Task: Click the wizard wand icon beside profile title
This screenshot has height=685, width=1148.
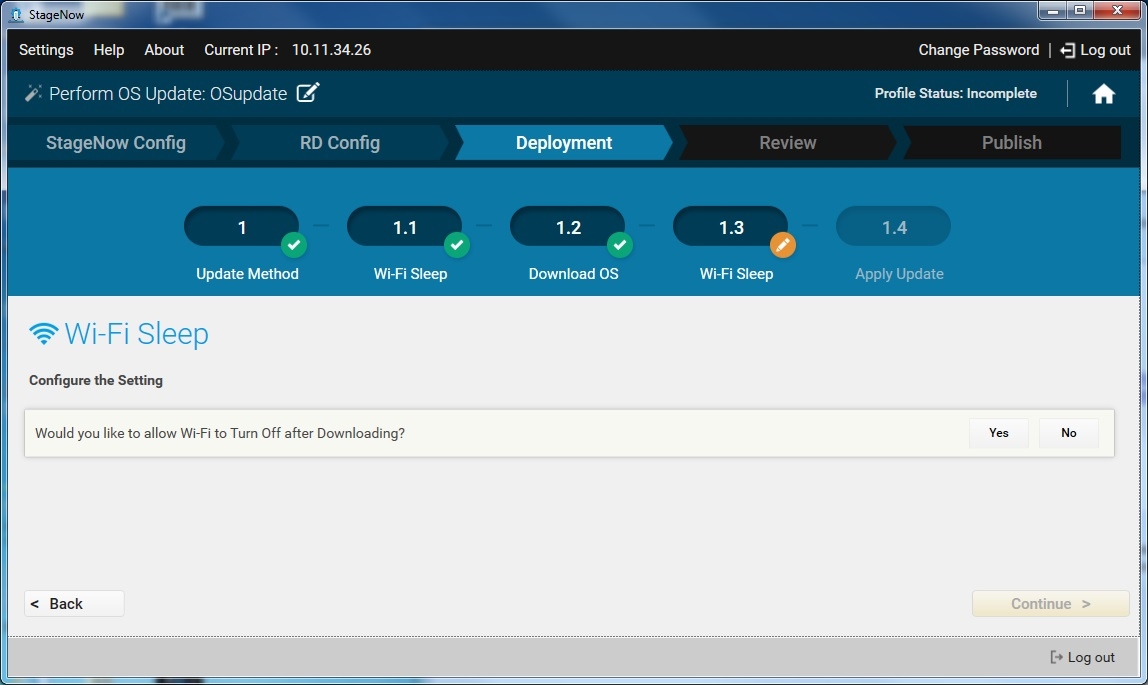Action: 33,93
